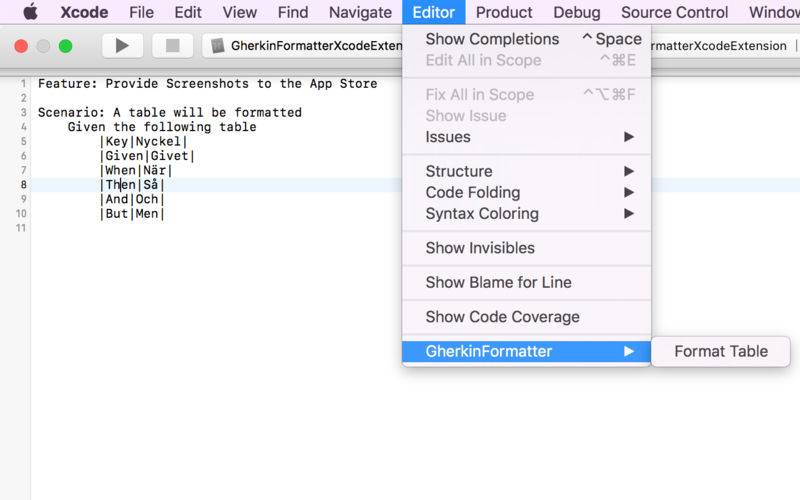Click the line 'Feature: Provide Screenshots to the App Store'
Viewport: 800px width, 500px height.
[x=208, y=84]
